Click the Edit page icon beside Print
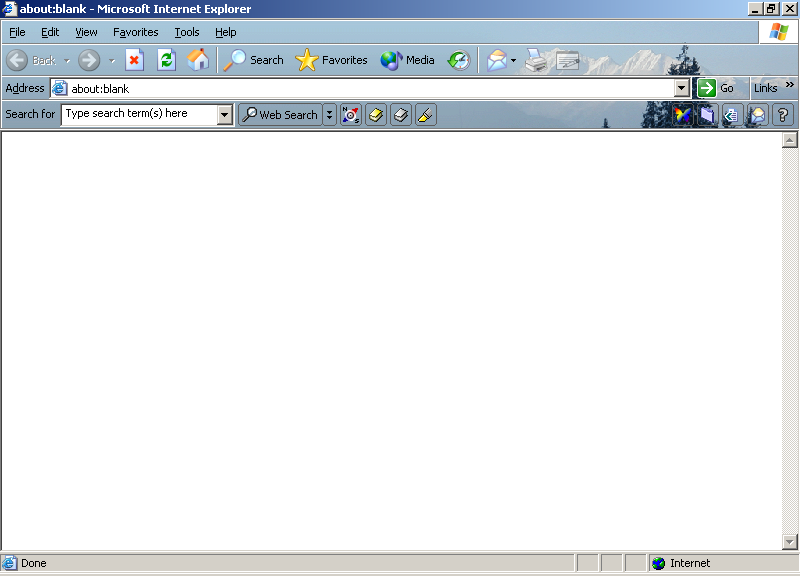 [x=567, y=60]
